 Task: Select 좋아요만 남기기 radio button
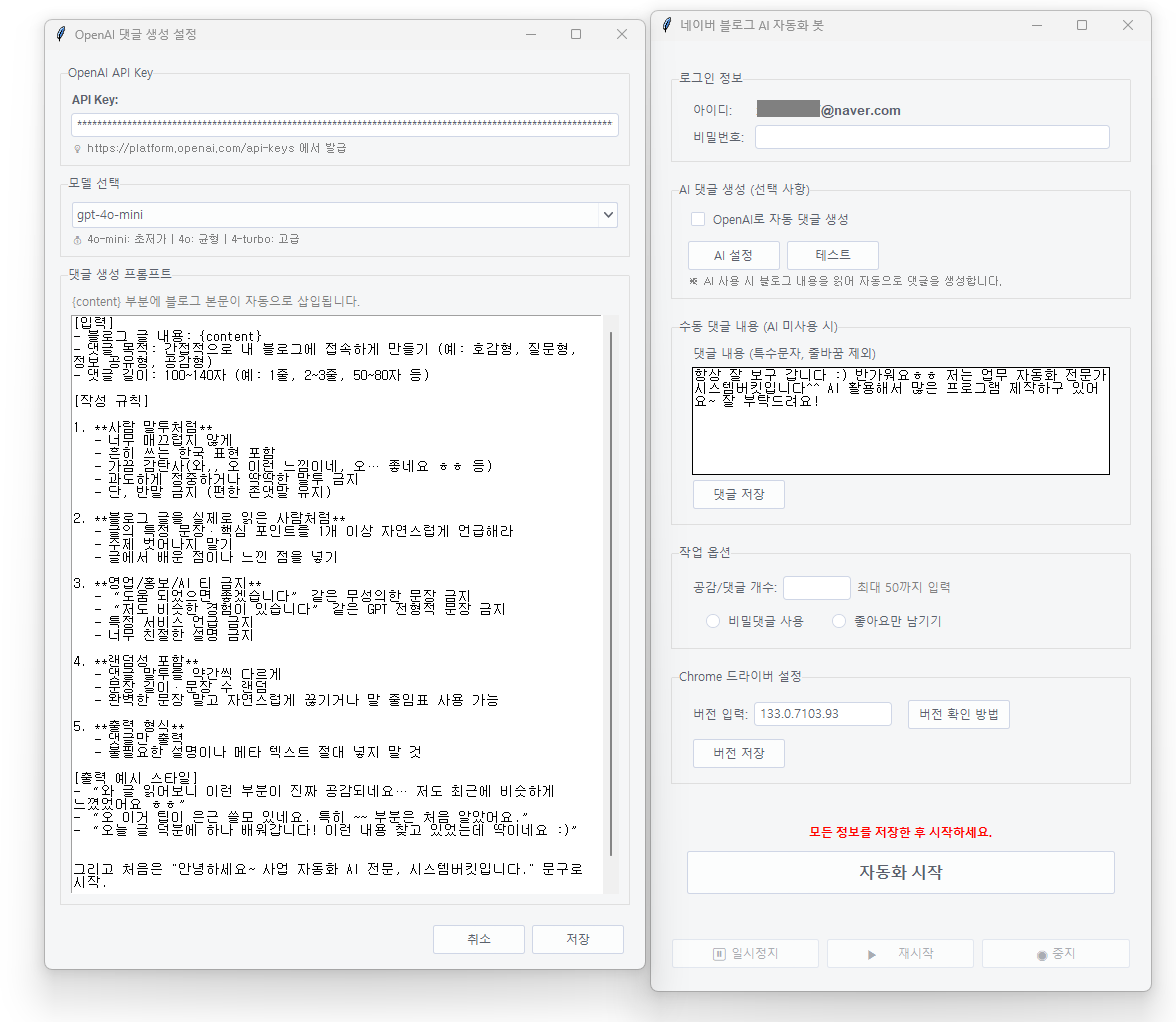pos(839,621)
